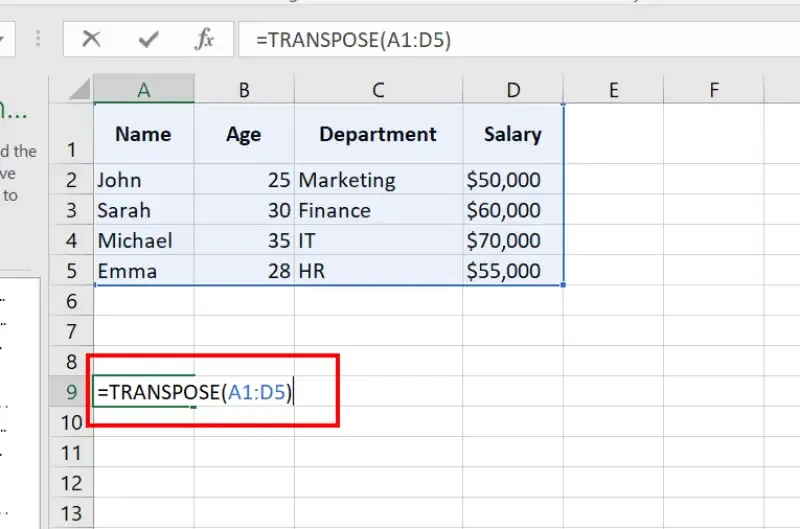Click inside the formula bar text
Viewport: 800px width, 529px height.
click(519, 39)
